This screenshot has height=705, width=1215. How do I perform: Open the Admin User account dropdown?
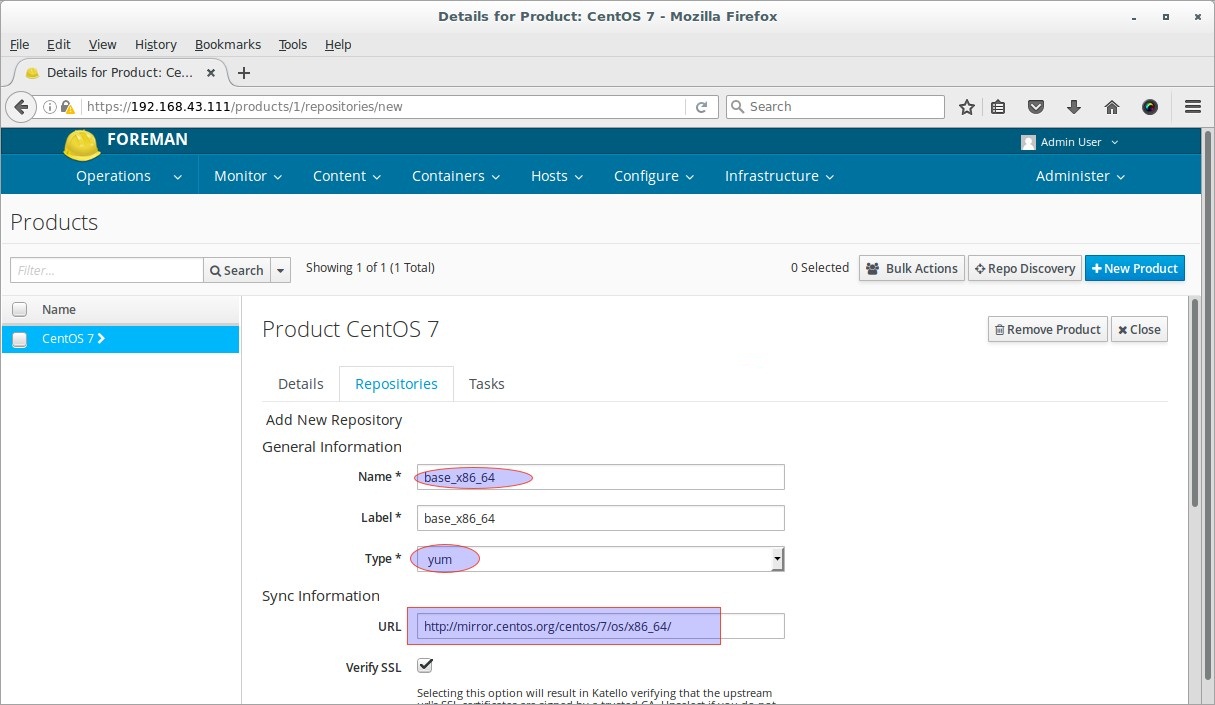1070,142
